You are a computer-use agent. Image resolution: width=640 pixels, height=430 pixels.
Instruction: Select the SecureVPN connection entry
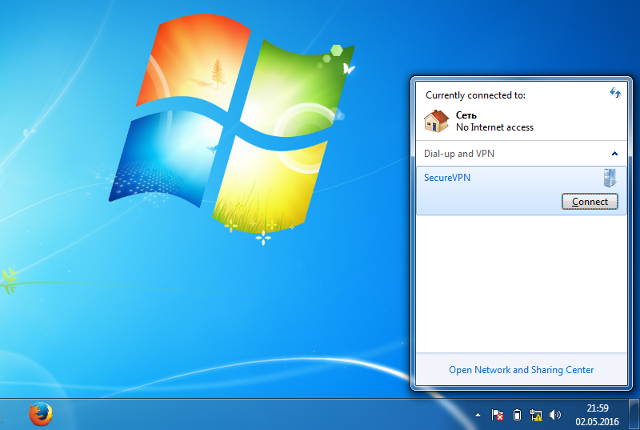coord(521,191)
